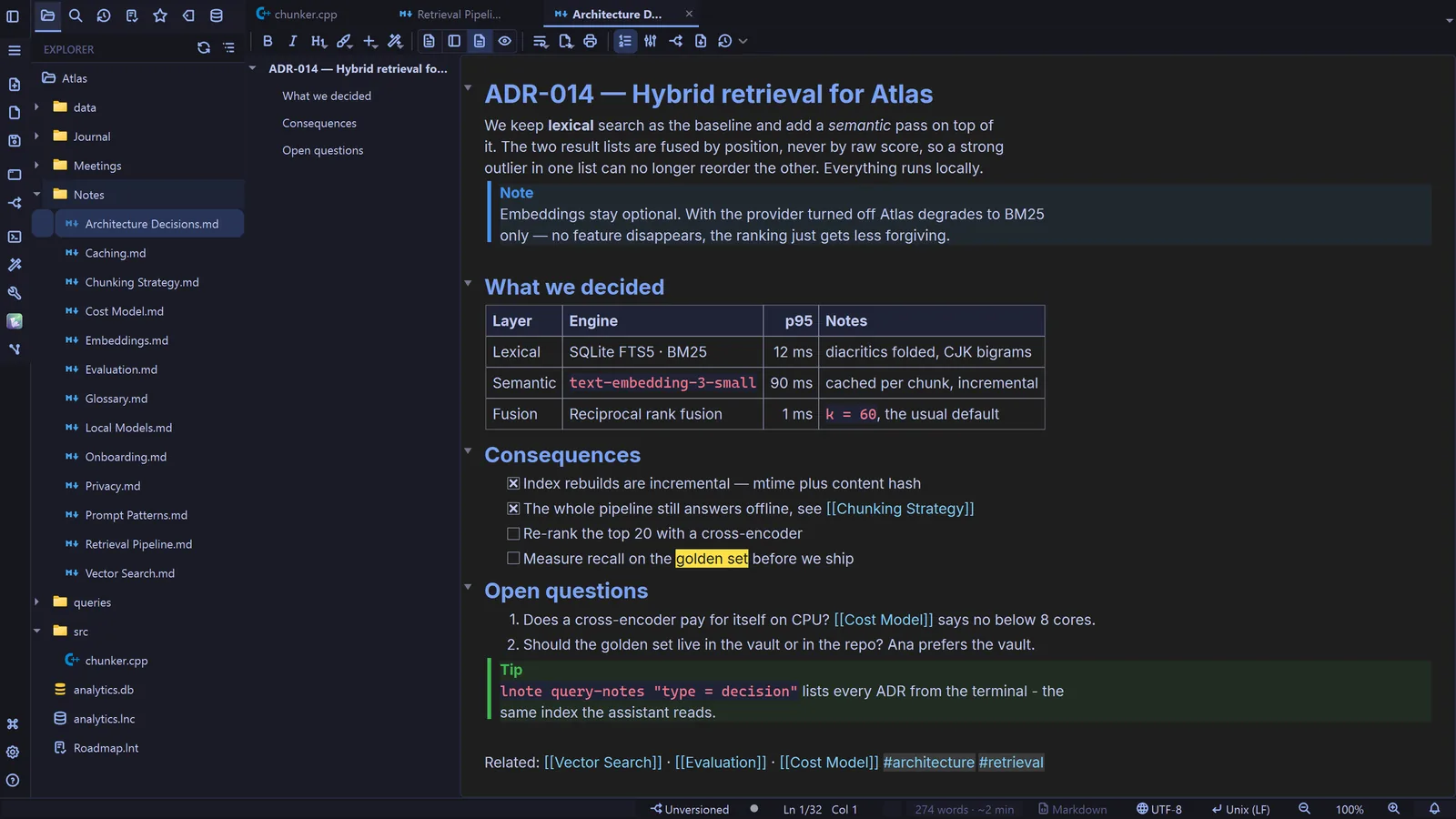Click the terminal icon in the left rail
The height and width of the screenshot is (819, 1456).
(14, 237)
